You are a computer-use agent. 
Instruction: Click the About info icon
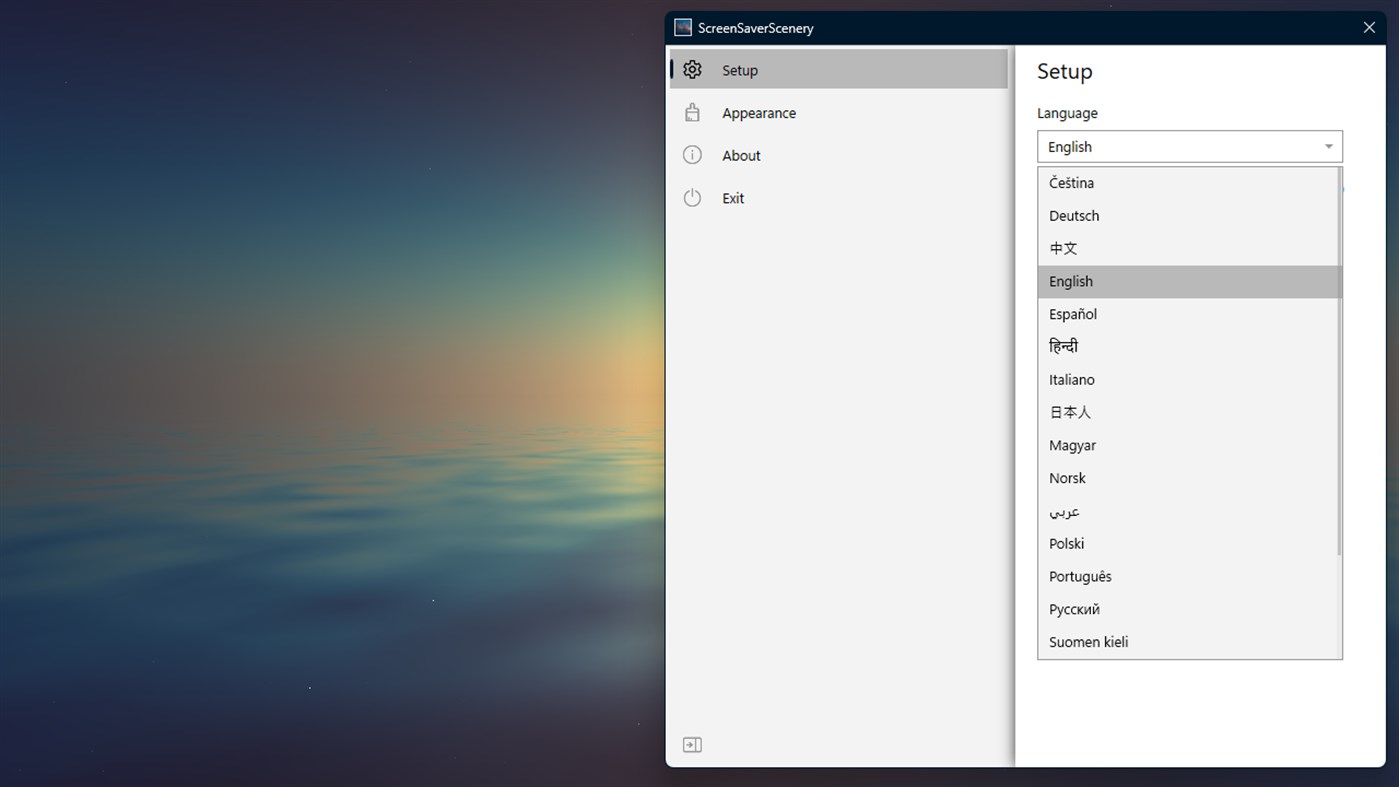click(692, 155)
